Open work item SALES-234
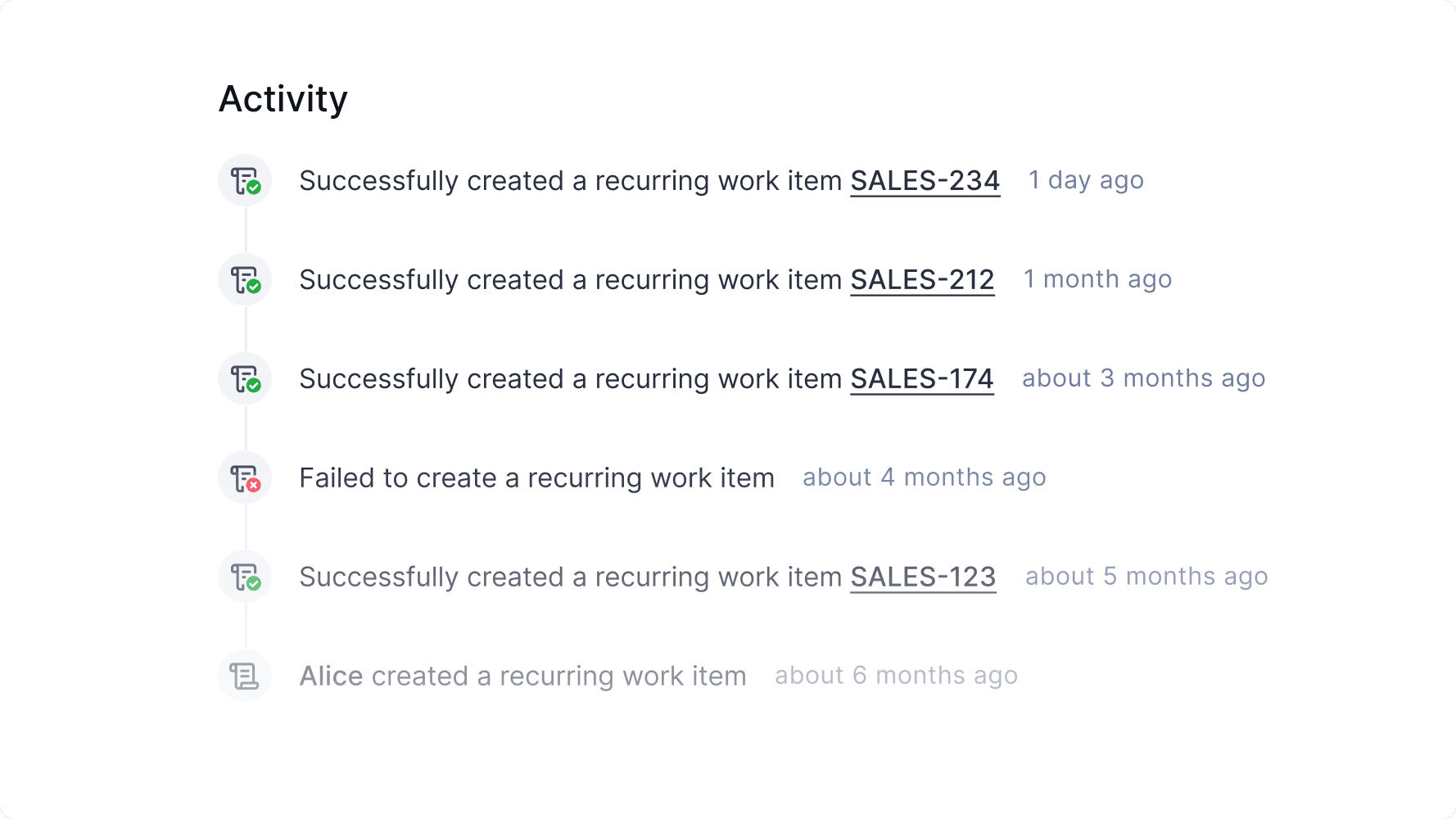The height and width of the screenshot is (819, 1456). (x=925, y=180)
